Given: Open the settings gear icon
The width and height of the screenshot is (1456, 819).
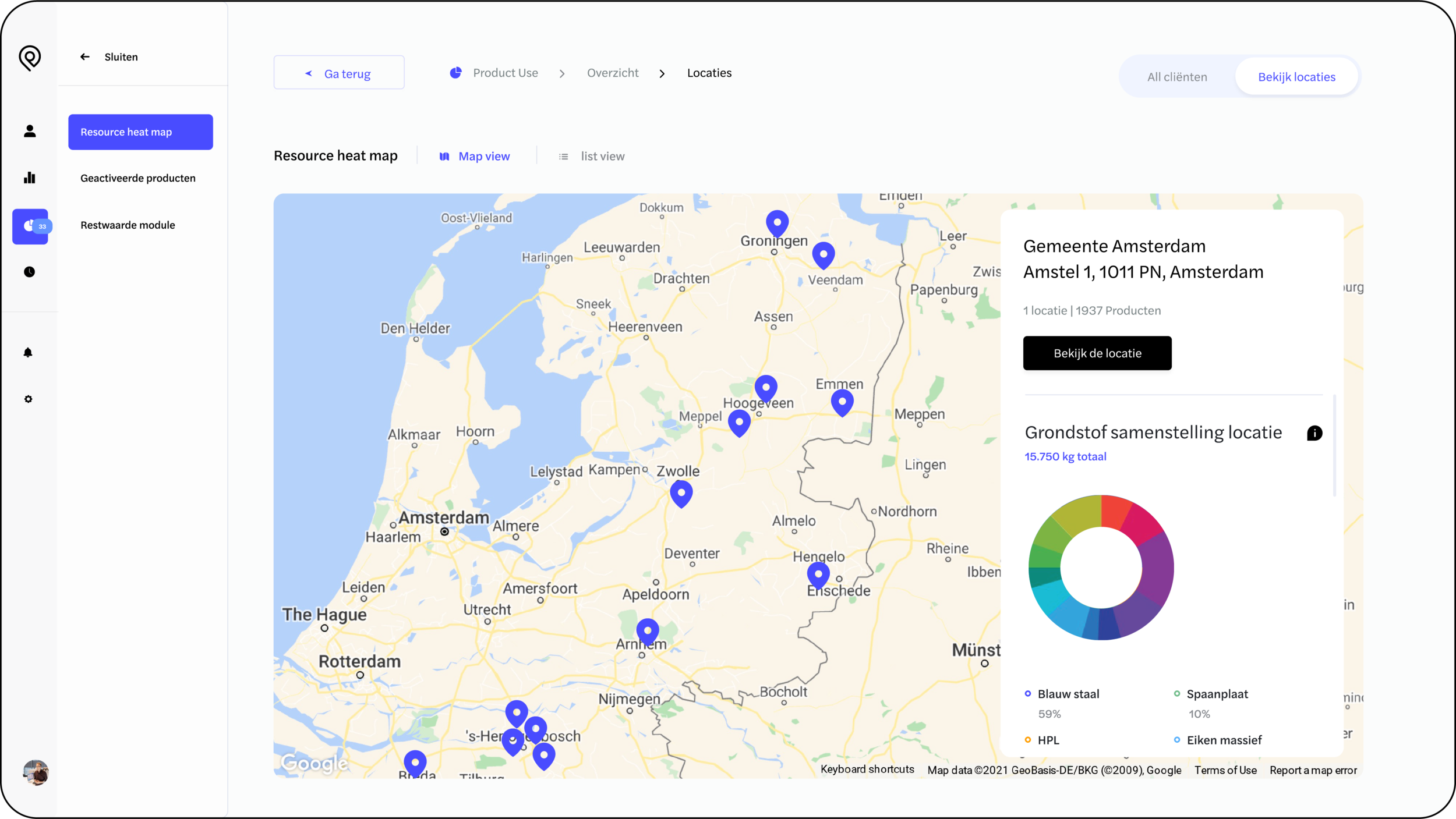Looking at the screenshot, I should tap(28, 399).
